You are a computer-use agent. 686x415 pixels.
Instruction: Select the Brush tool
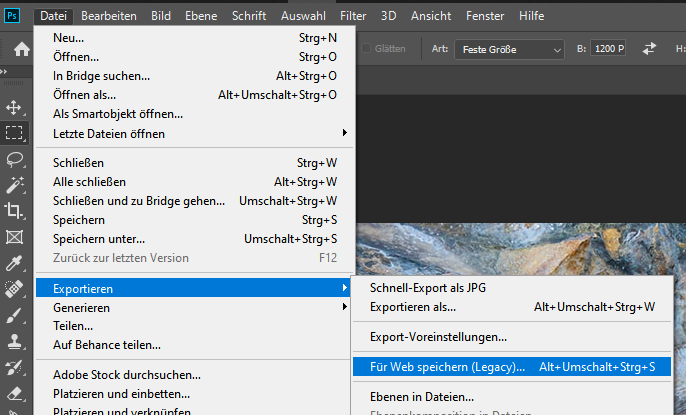pos(14,316)
